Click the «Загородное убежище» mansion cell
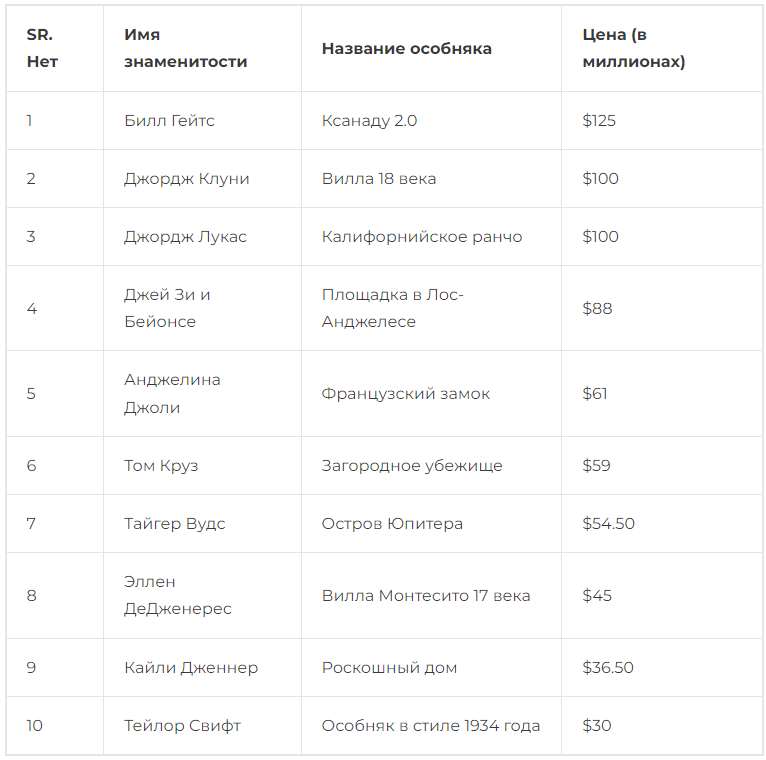Image resolution: width=766 pixels, height=760 pixels. coord(411,466)
